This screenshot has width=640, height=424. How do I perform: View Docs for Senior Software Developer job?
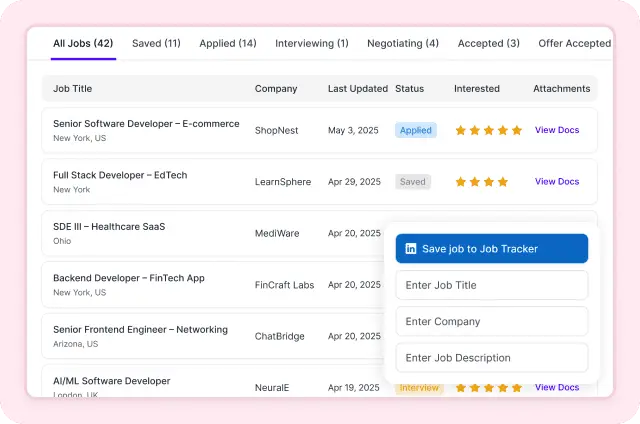(557, 130)
